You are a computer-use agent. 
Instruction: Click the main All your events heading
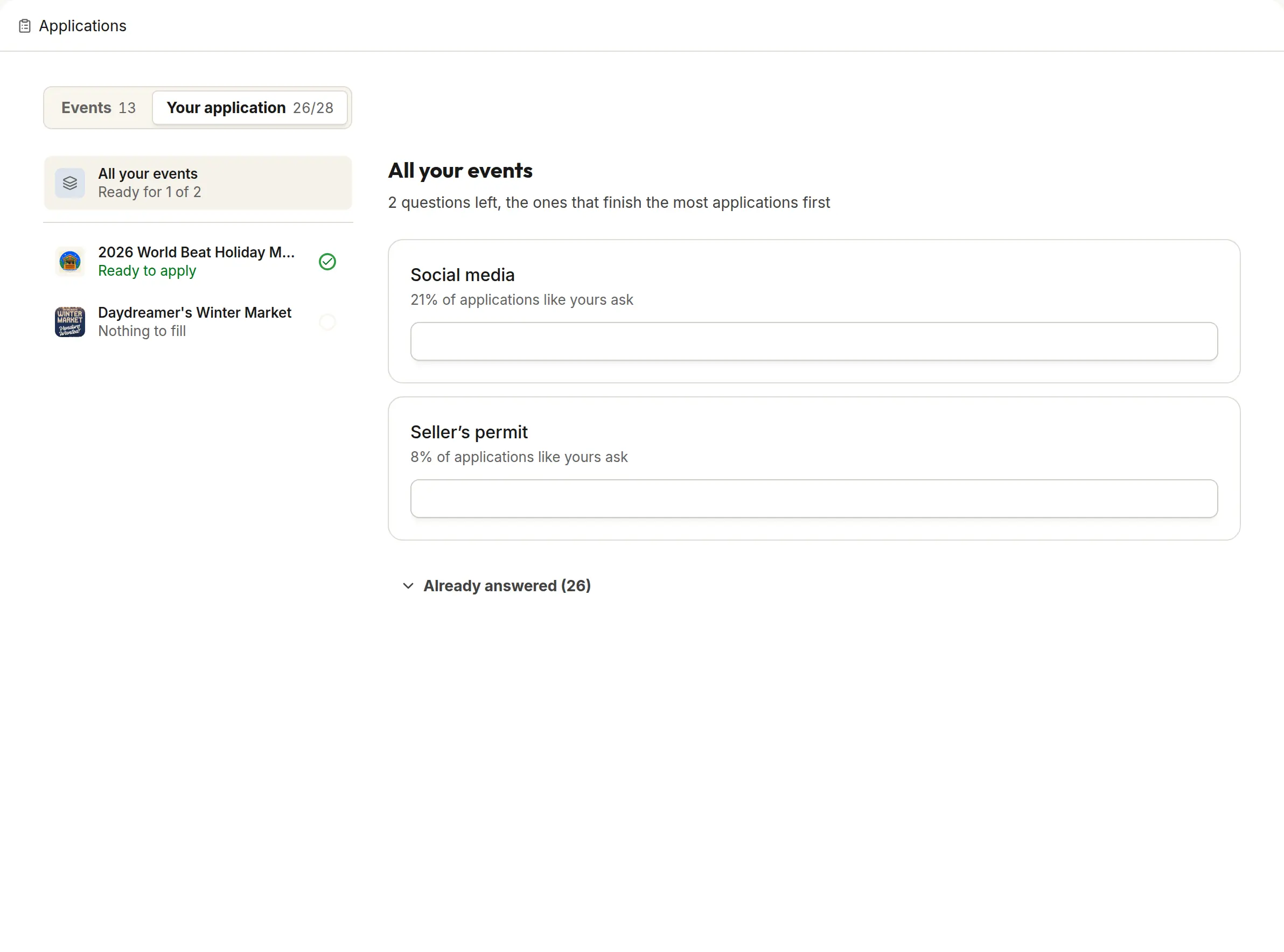460,171
